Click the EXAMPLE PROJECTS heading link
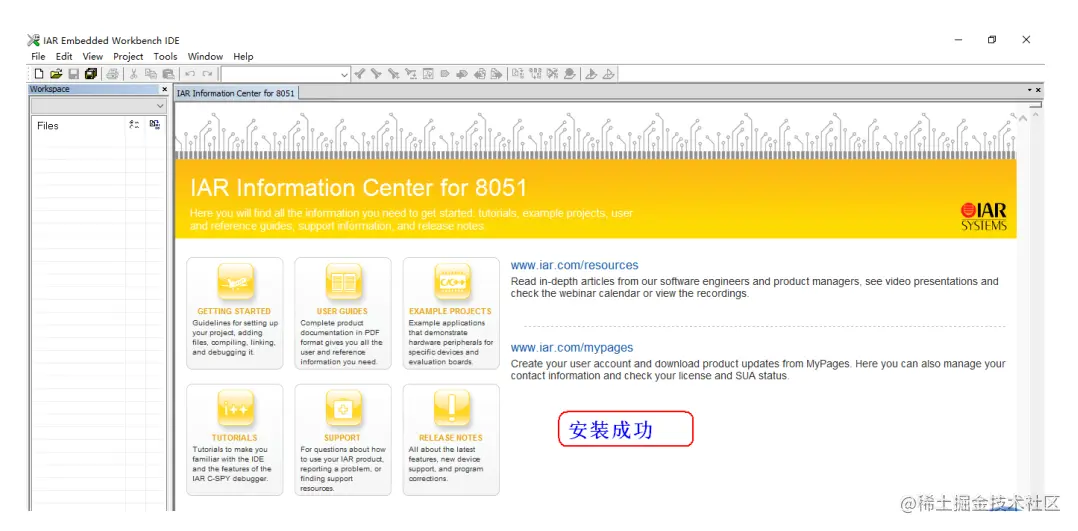Image resolution: width=1078 pixels, height=531 pixels. click(x=450, y=311)
